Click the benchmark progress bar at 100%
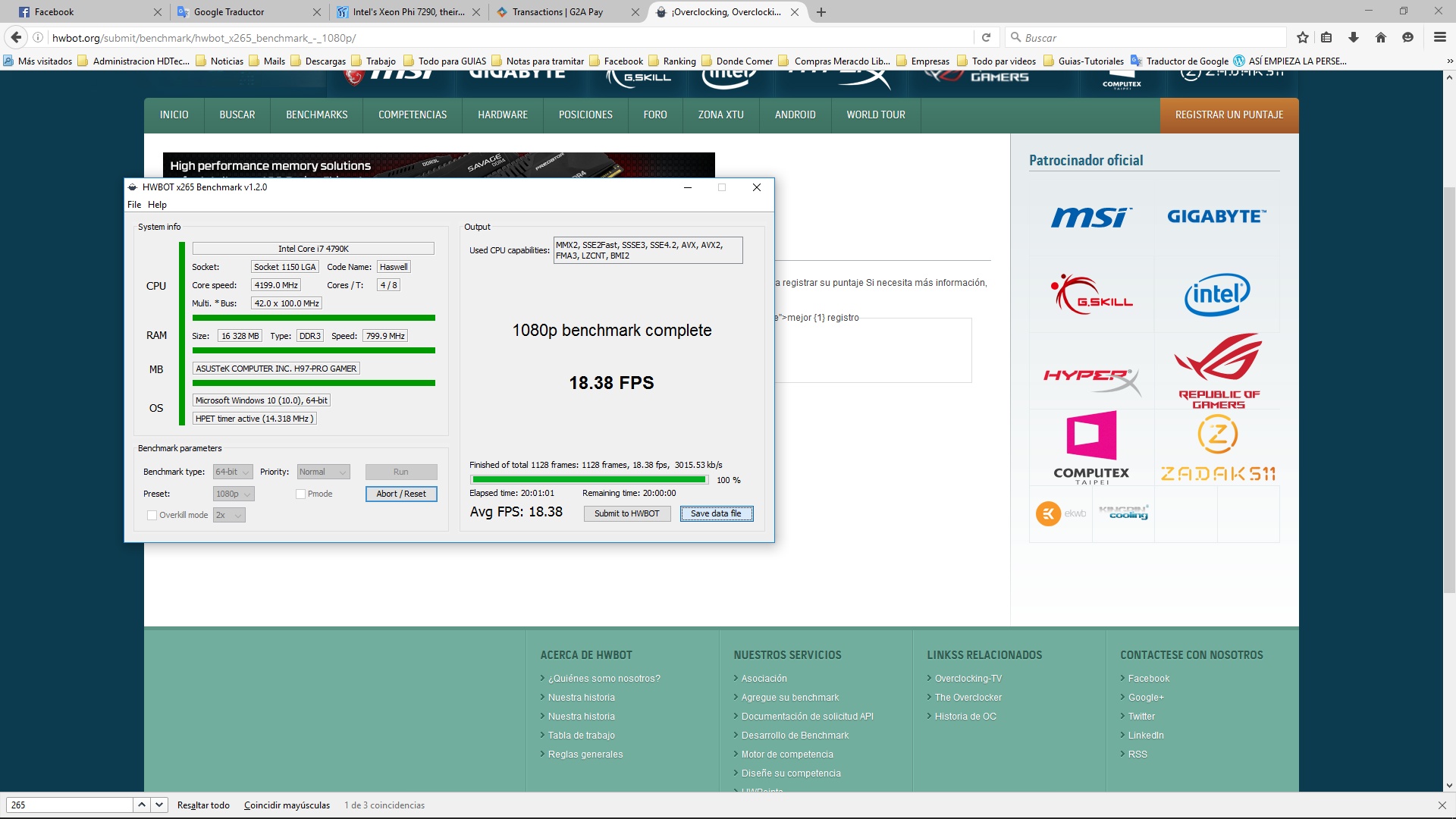This screenshot has width=1456, height=819. (x=589, y=479)
